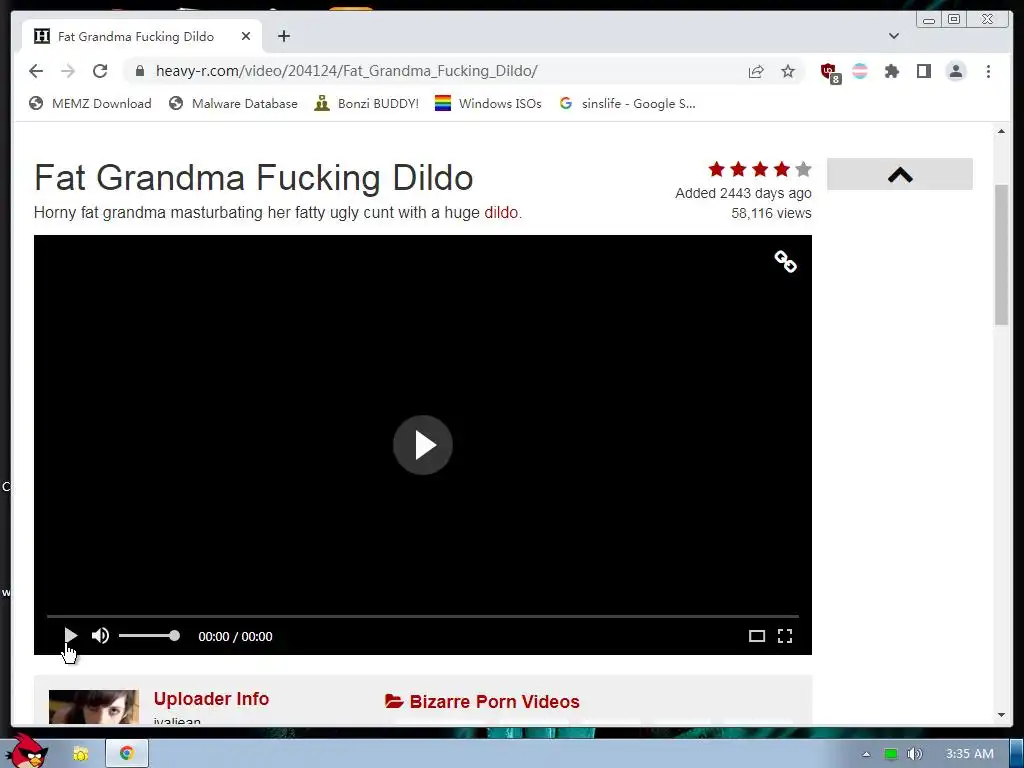
Task: Copy video link with chain icon
Action: click(785, 261)
